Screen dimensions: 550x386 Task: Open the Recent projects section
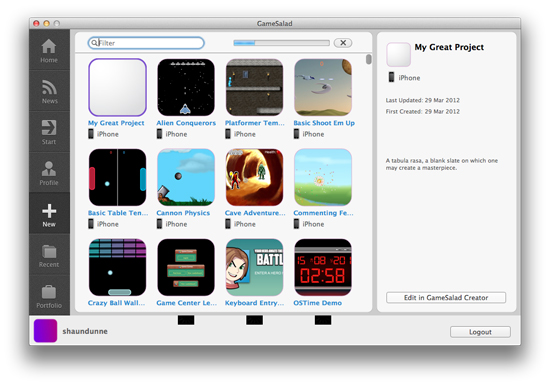coord(49,254)
